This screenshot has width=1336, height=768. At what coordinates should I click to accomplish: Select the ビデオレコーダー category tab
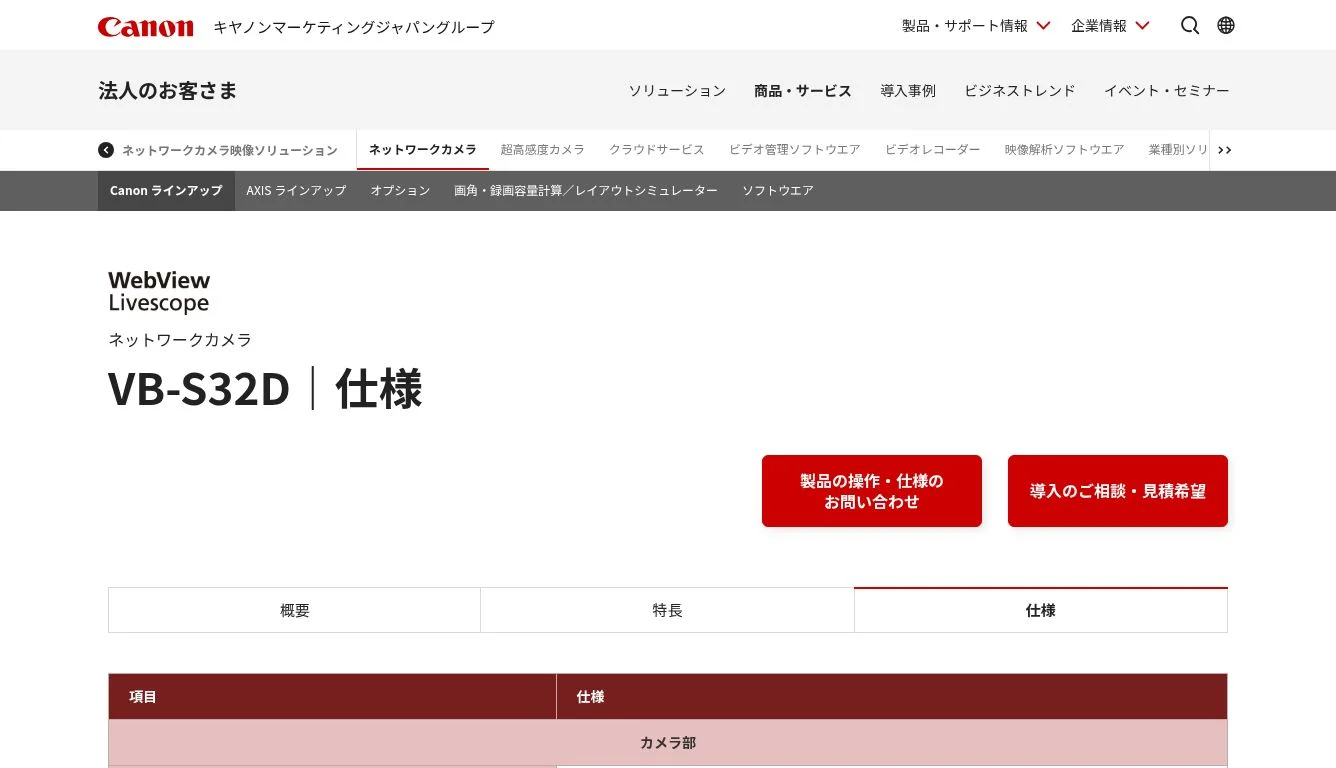coord(933,150)
